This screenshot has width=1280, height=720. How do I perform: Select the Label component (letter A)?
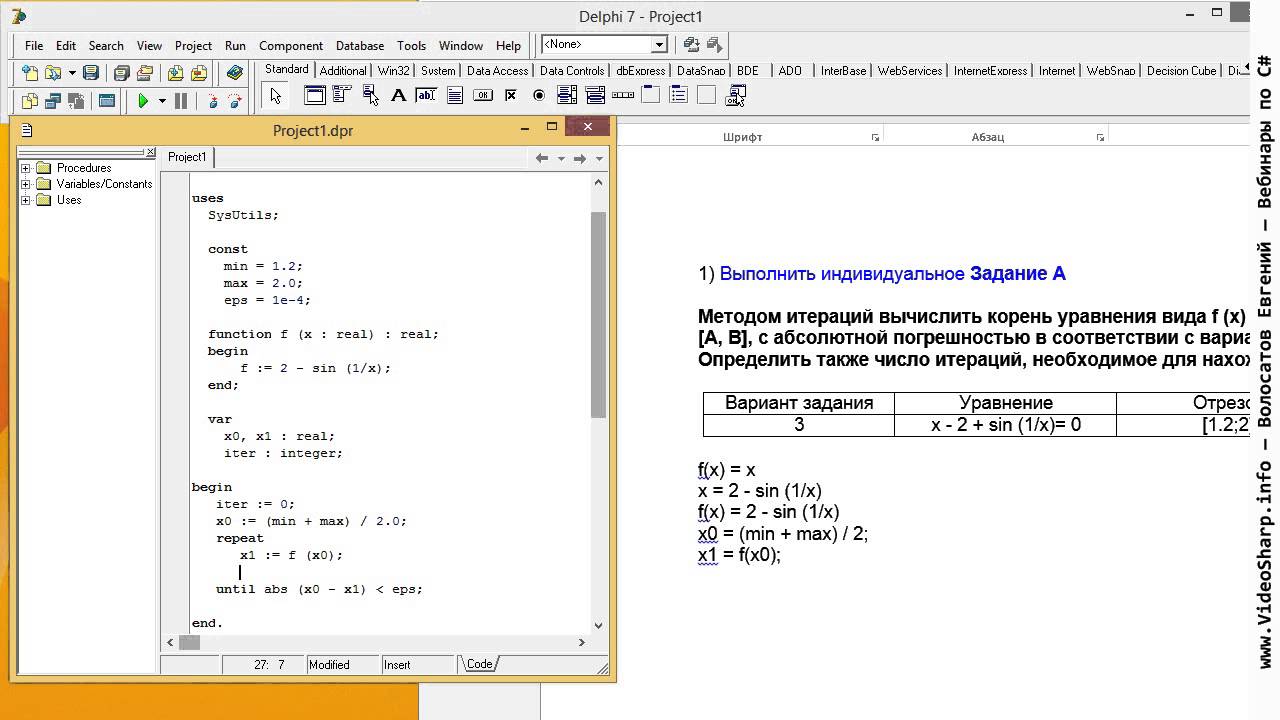coord(398,96)
